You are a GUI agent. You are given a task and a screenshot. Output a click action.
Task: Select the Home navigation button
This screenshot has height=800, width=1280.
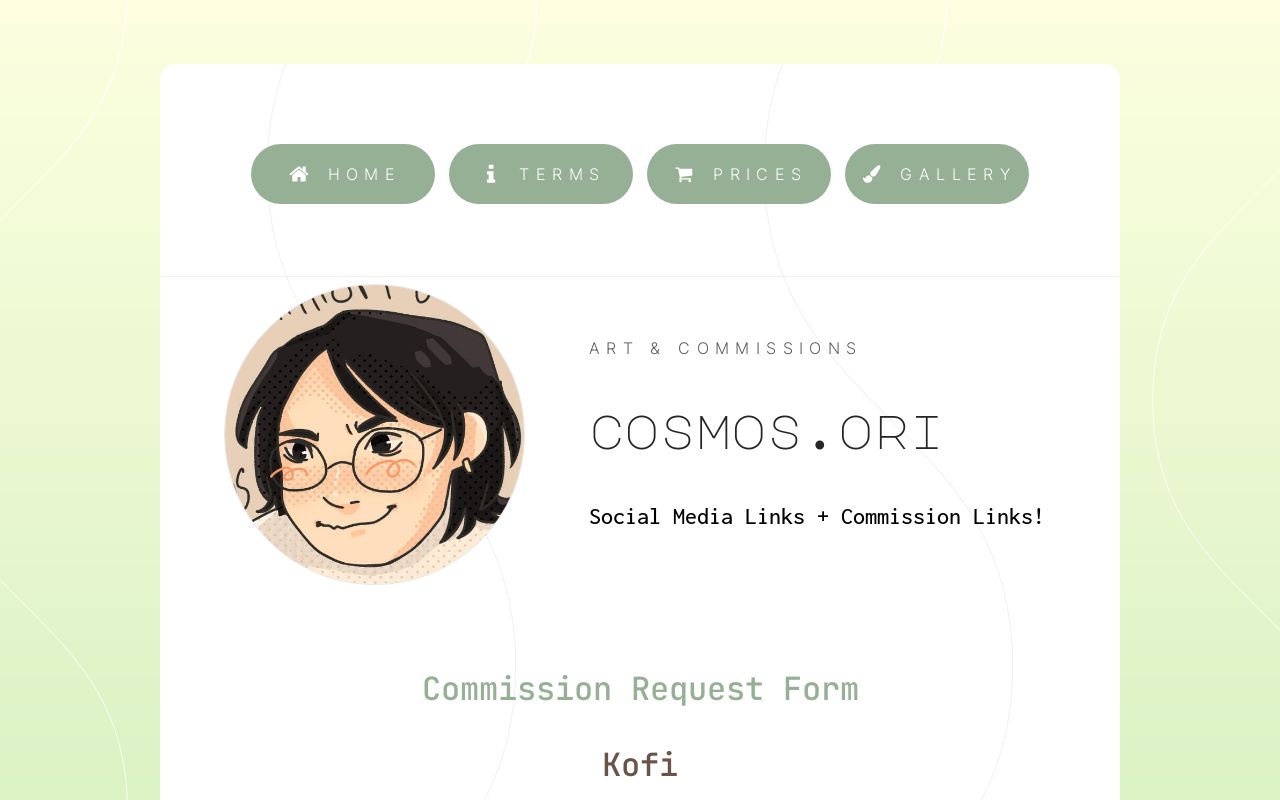[343, 174]
